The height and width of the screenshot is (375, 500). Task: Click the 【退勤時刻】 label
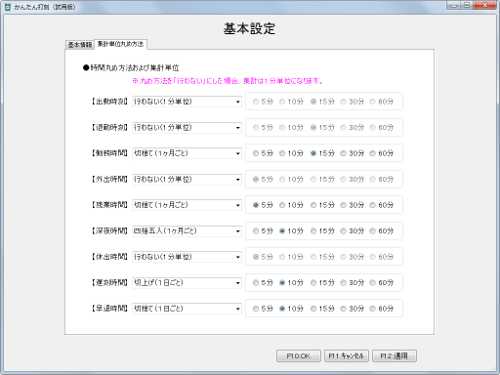109,128
